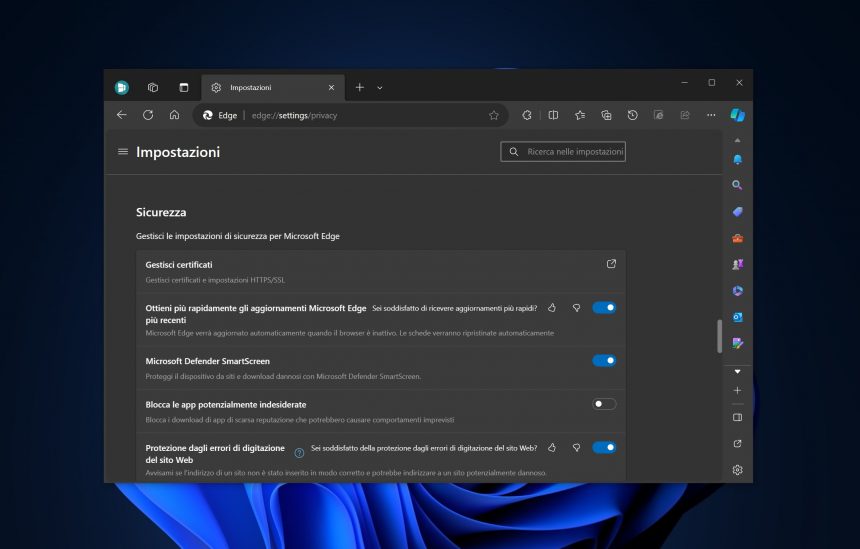Click the Ricerca nelle impostazioni search field
This screenshot has height=549, width=860.
563,152
